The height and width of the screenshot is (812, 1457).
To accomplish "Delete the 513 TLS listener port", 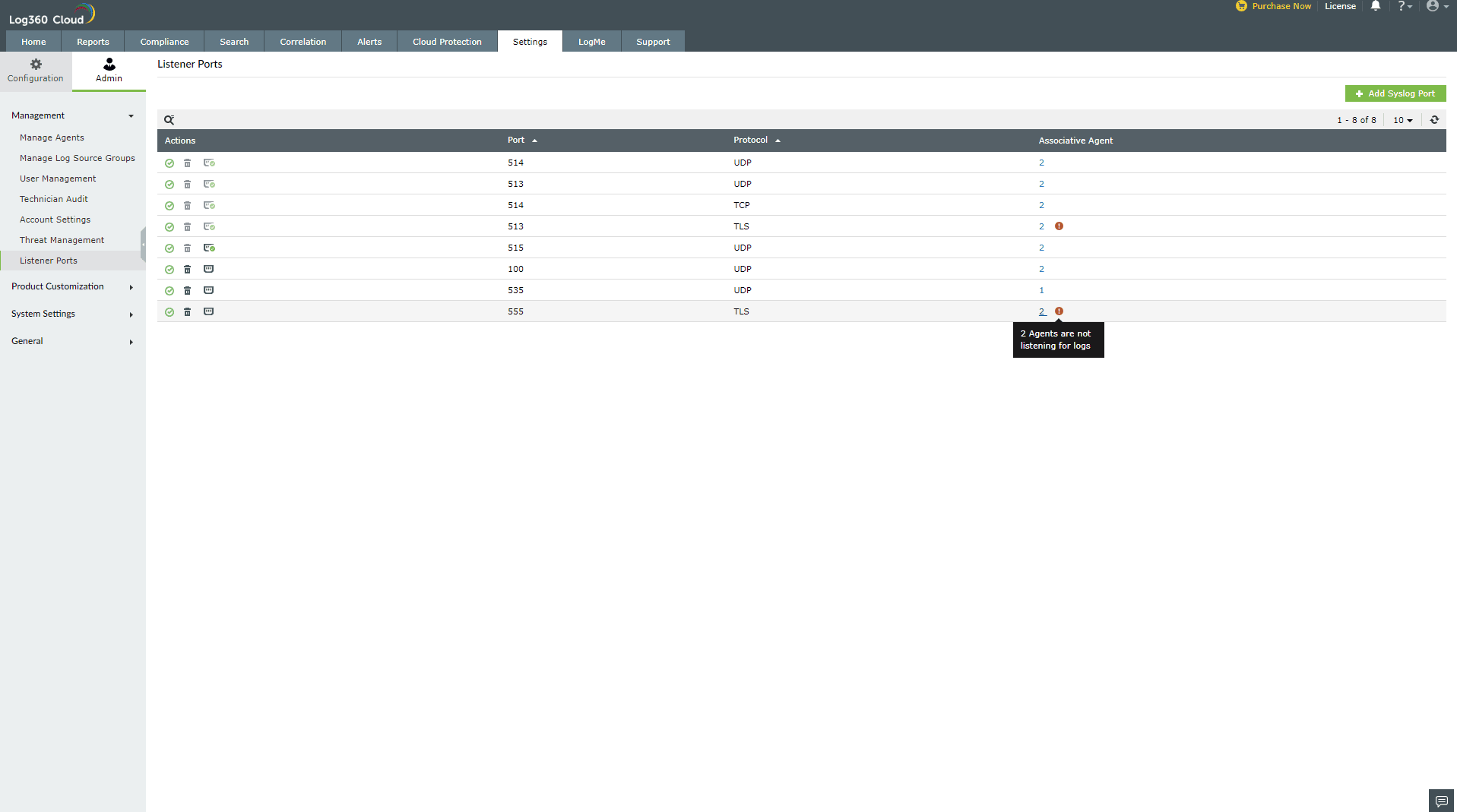I will (x=188, y=226).
